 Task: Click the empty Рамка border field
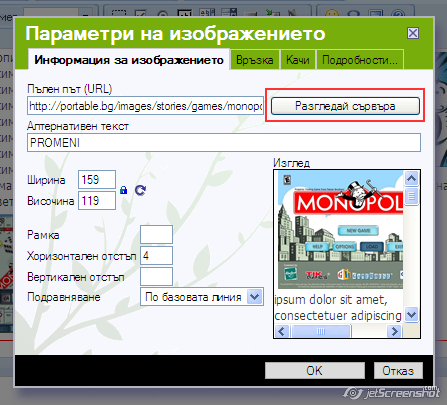point(156,235)
